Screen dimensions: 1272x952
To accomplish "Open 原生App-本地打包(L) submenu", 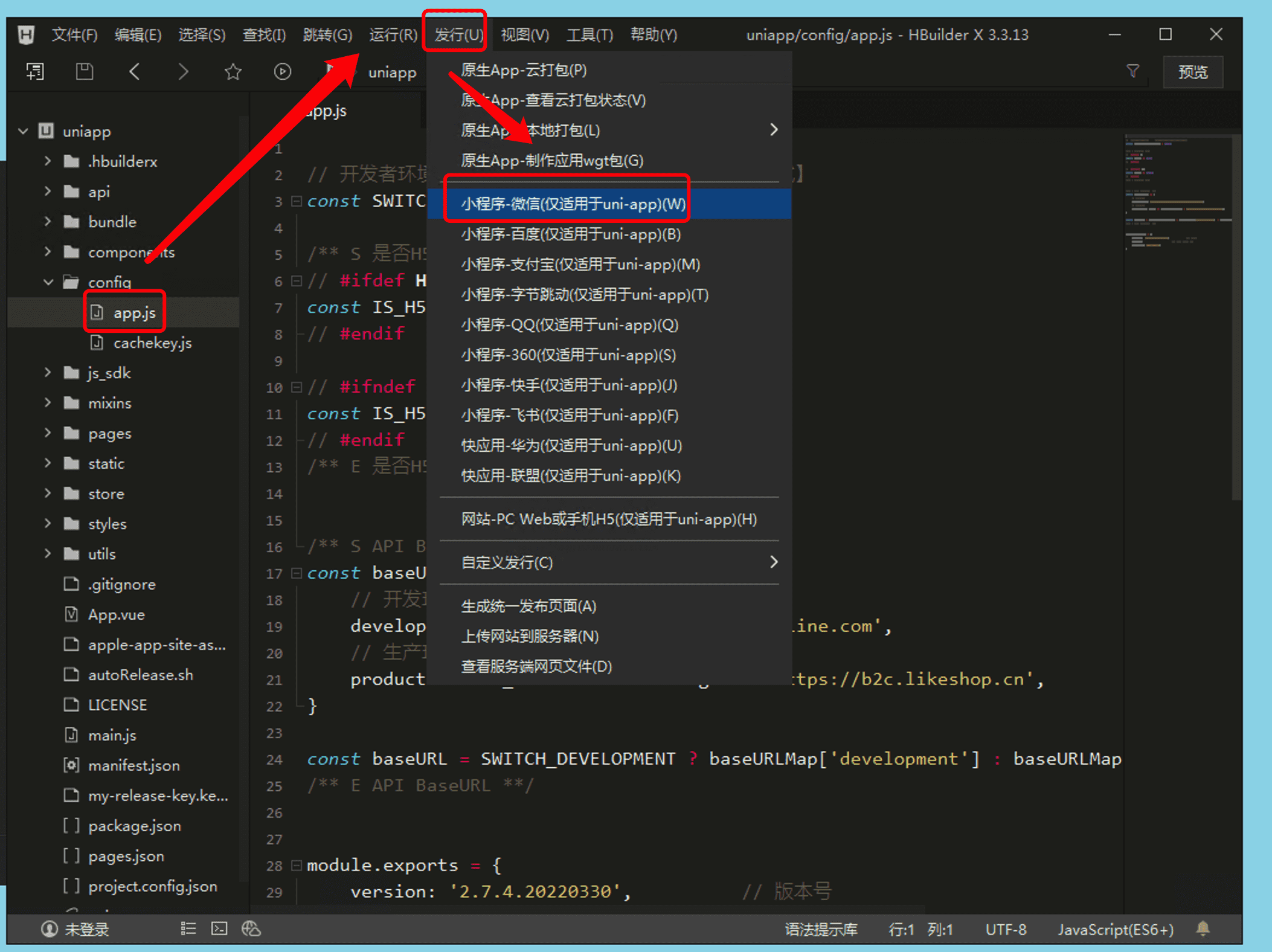I will point(609,130).
